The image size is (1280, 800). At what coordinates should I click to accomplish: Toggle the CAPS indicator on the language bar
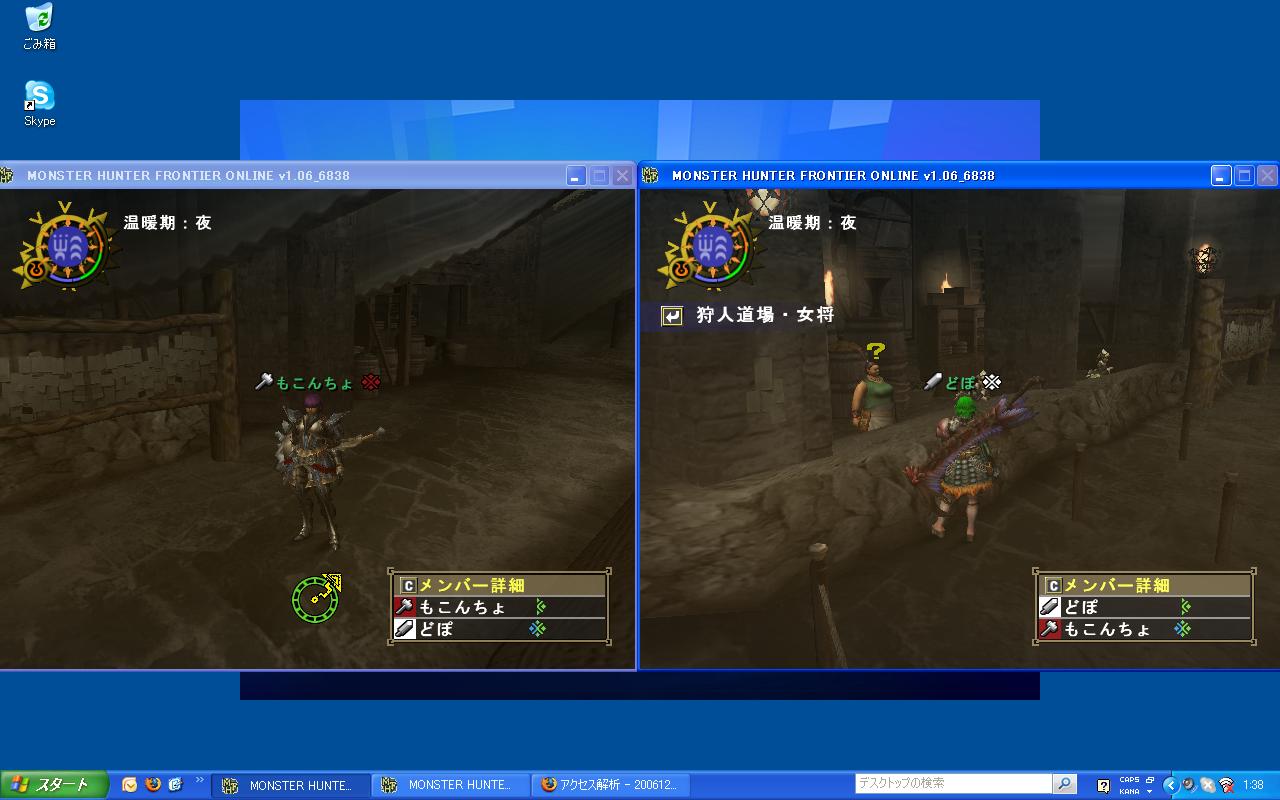point(1129,780)
